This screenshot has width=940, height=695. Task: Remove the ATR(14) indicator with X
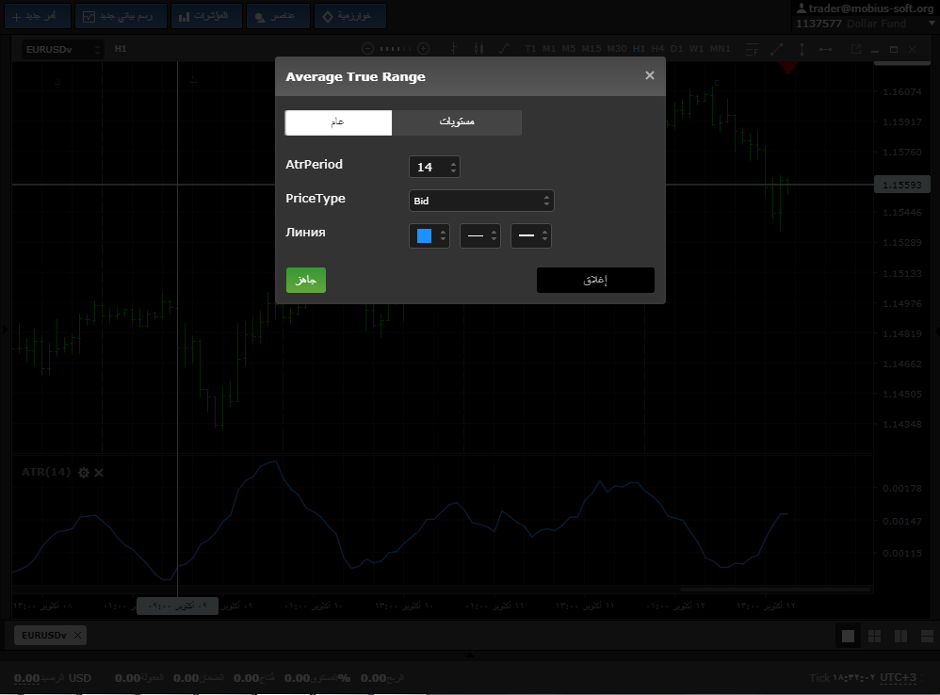click(99, 473)
